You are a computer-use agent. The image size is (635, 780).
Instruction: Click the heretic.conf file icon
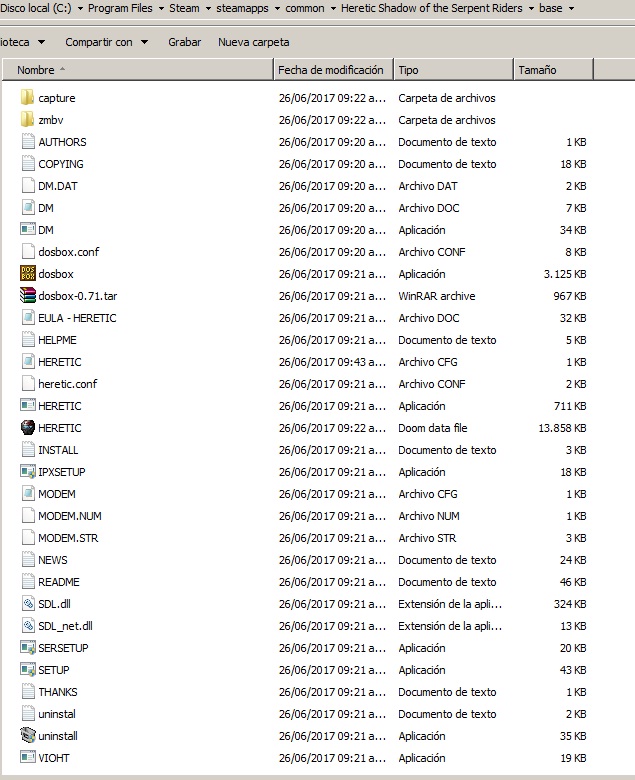click(x=28, y=384)
